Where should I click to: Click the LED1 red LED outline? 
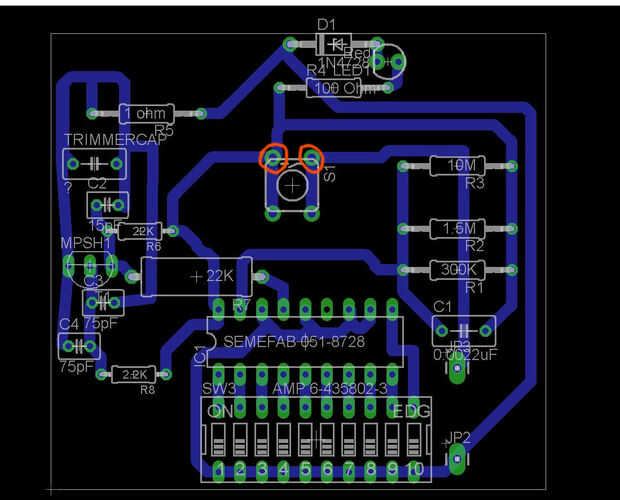pos(389,62)
